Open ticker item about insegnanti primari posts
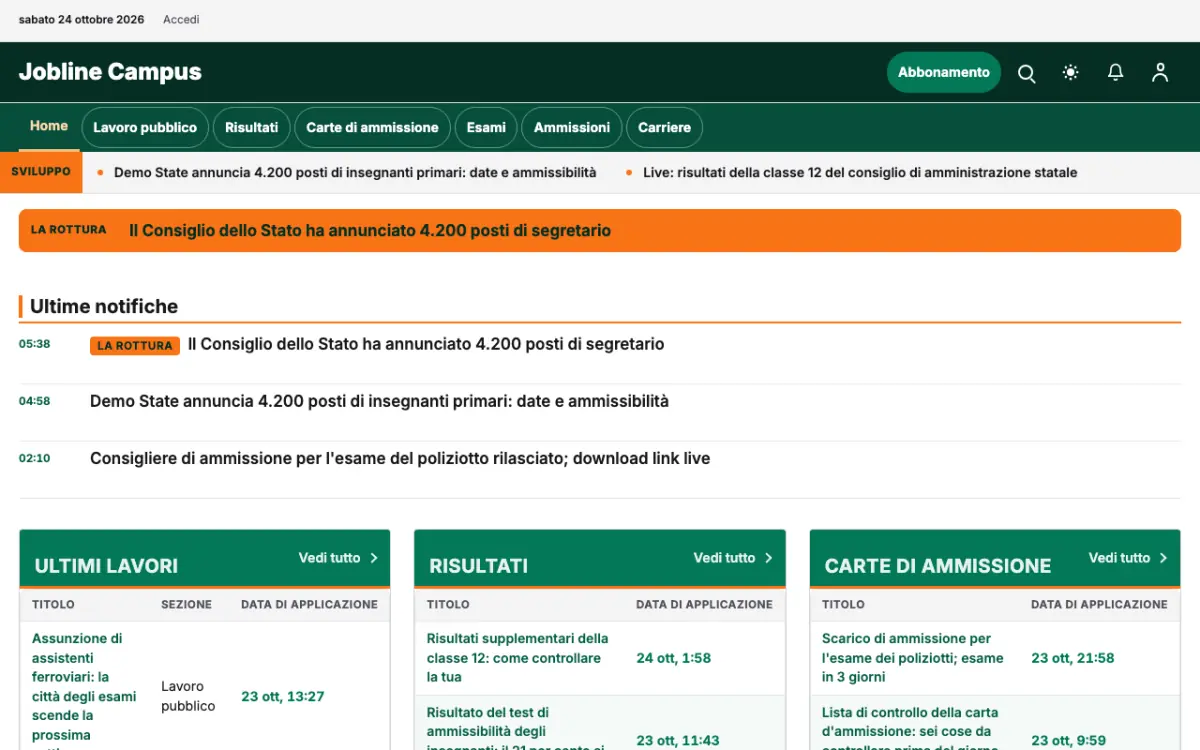 click(x=355, y=173)
